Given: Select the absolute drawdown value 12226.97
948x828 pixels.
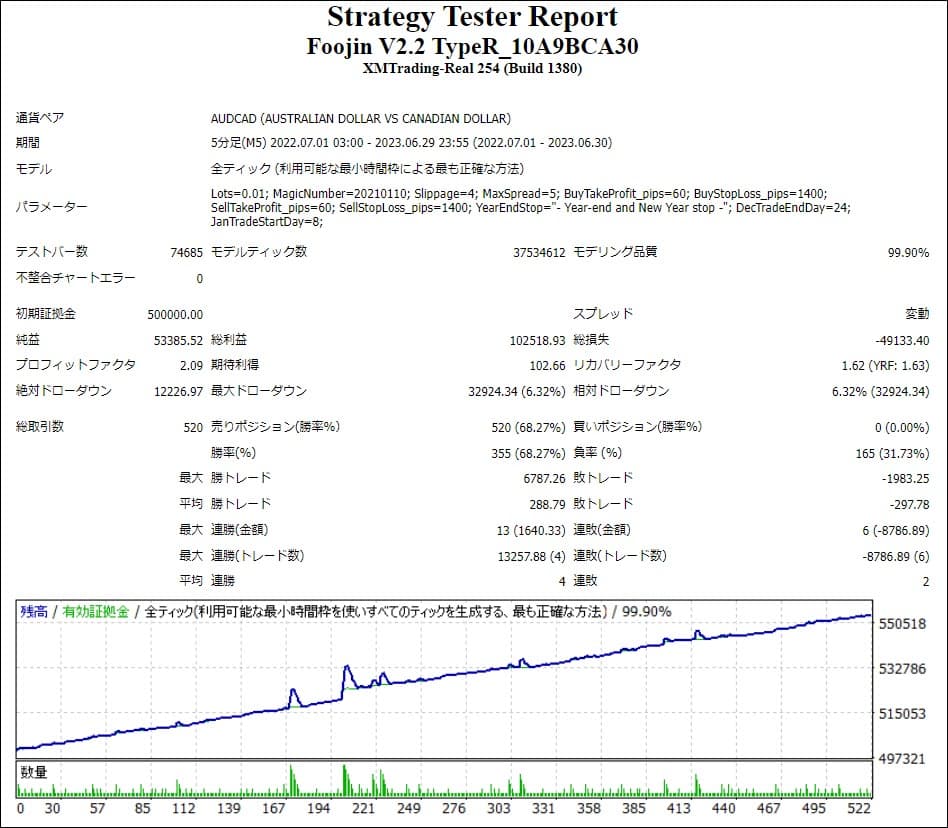Looking at the screenshot, I should coord(178,392).
